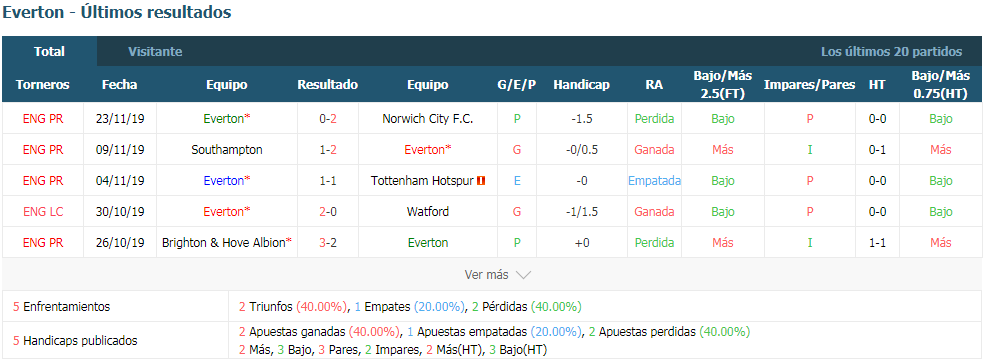Open the 0-2 result for Everton vs Norwich
This screenshot has width=987, height=363.
pyautogui.click(x=327, y=118)
